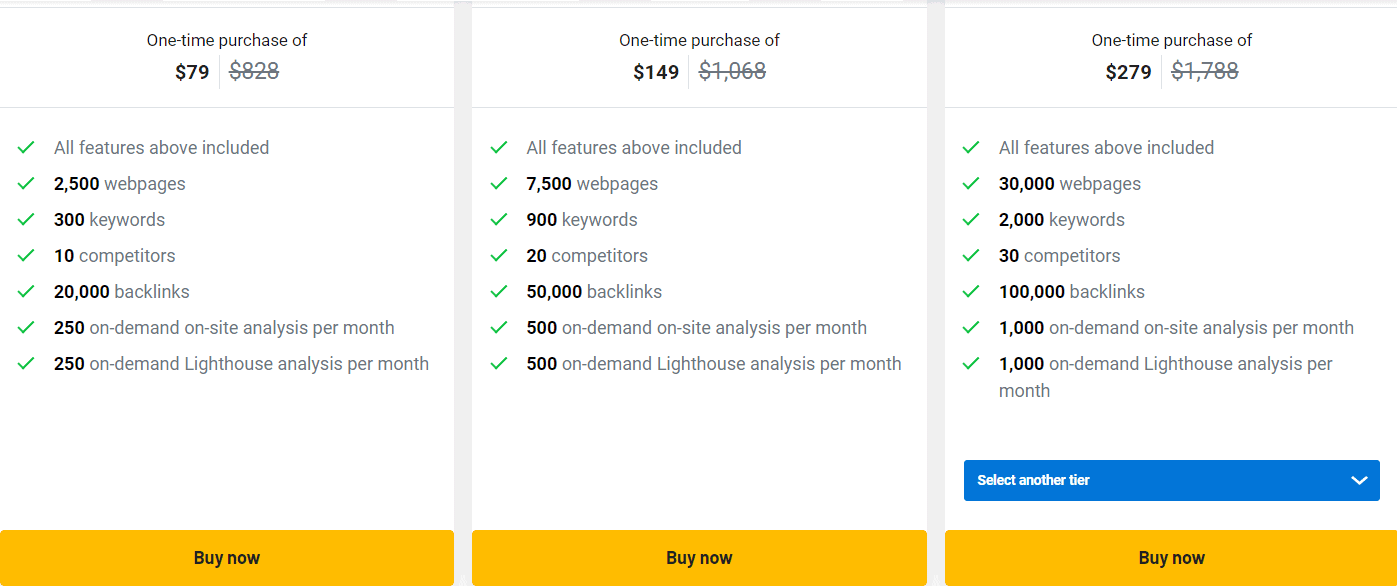Click the chevron on Select another tier
This screenshot has width=1397, height=586.
pos(1360,480)
